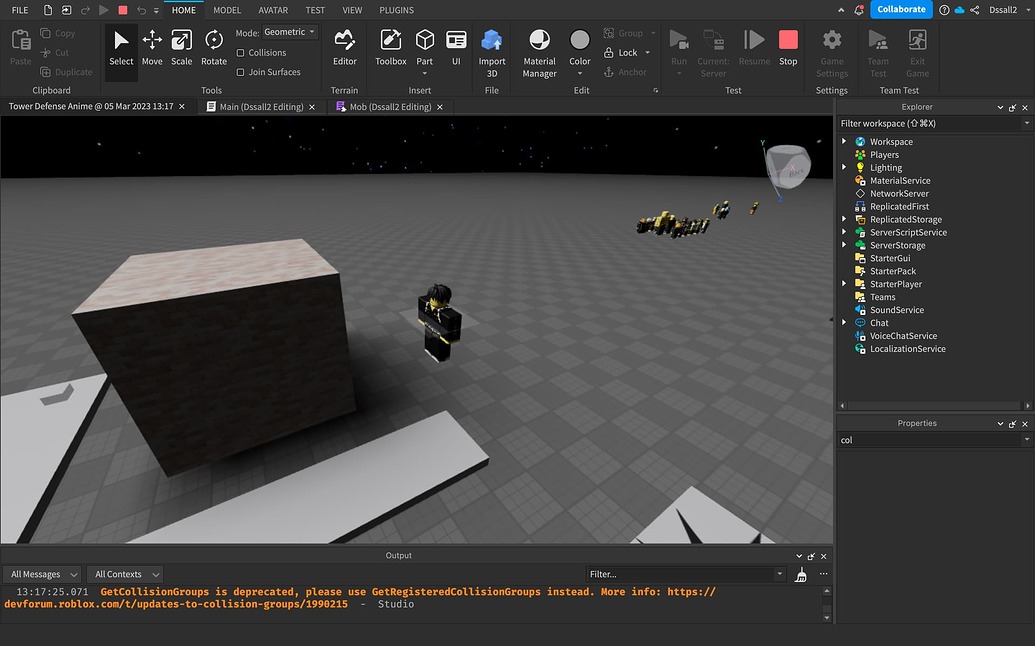
Task: Expand ReplicatedStorage in Explorer
Action: click(x=844, y=220)
